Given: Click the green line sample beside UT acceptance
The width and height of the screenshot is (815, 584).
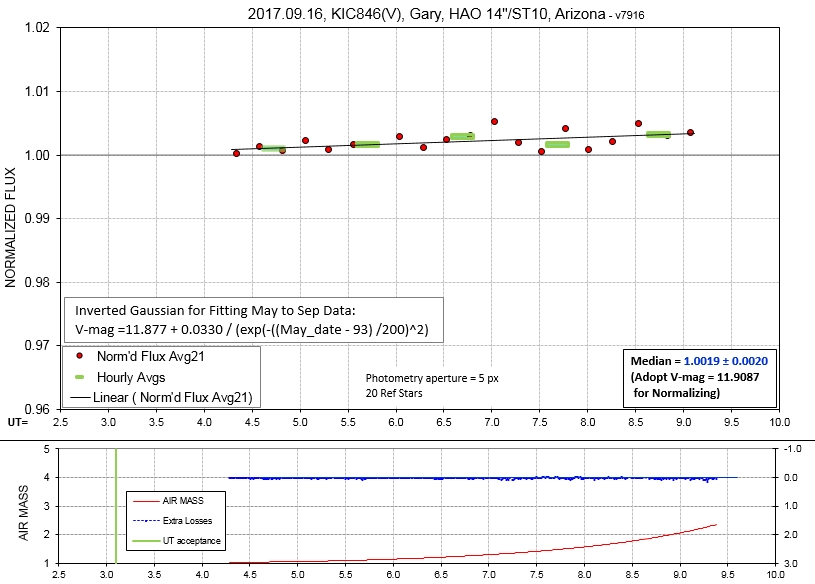Looking at the screenshot, I should 146,541.
